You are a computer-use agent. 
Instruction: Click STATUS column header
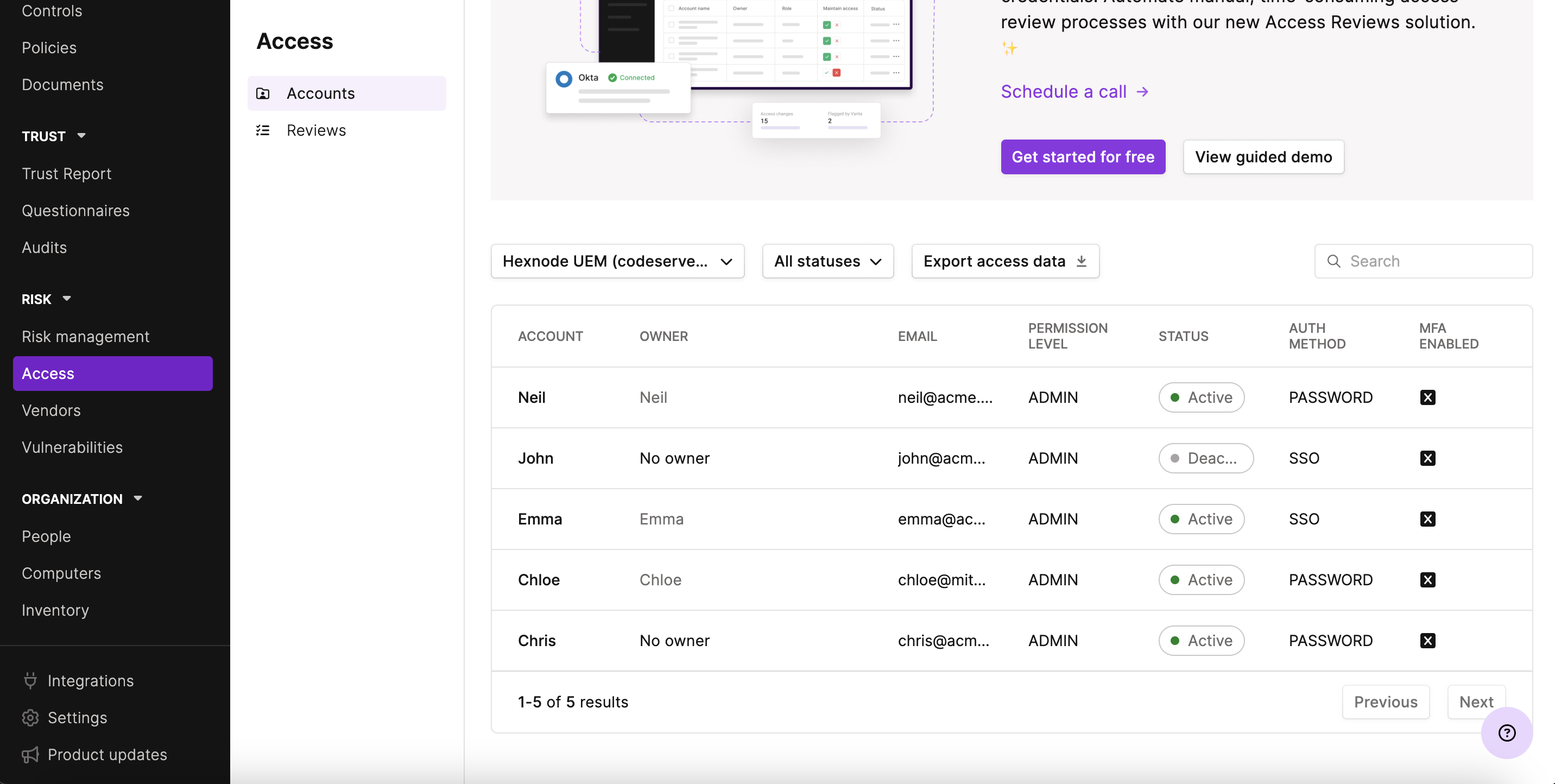click(x=1183, y=337)
